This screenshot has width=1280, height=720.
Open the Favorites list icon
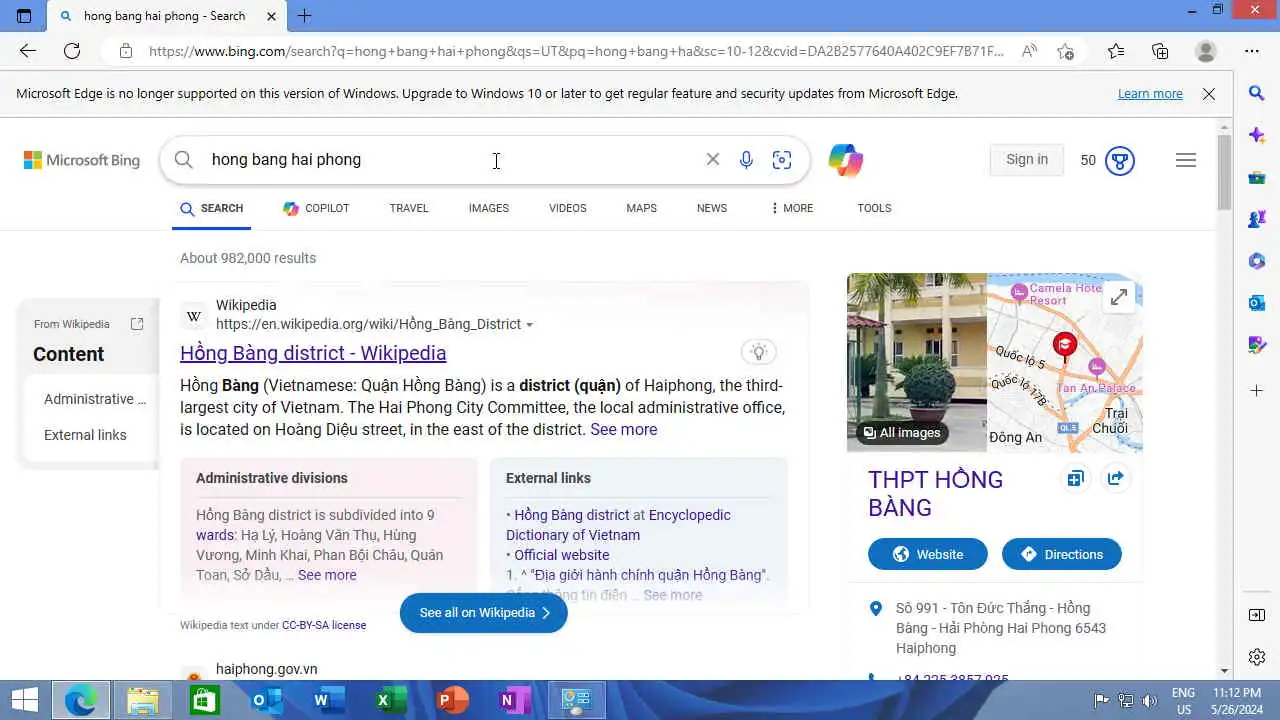pos(1116,51)
